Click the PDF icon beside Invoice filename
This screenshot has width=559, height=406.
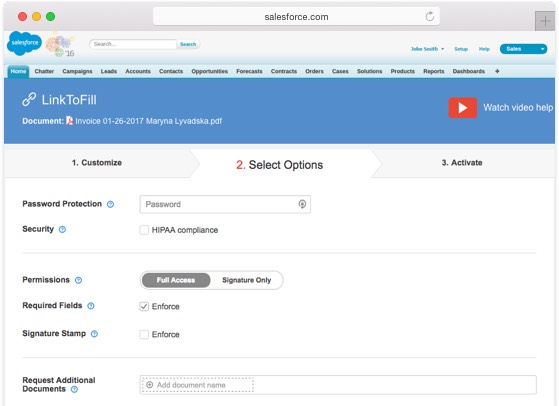[x=70, y=121]
